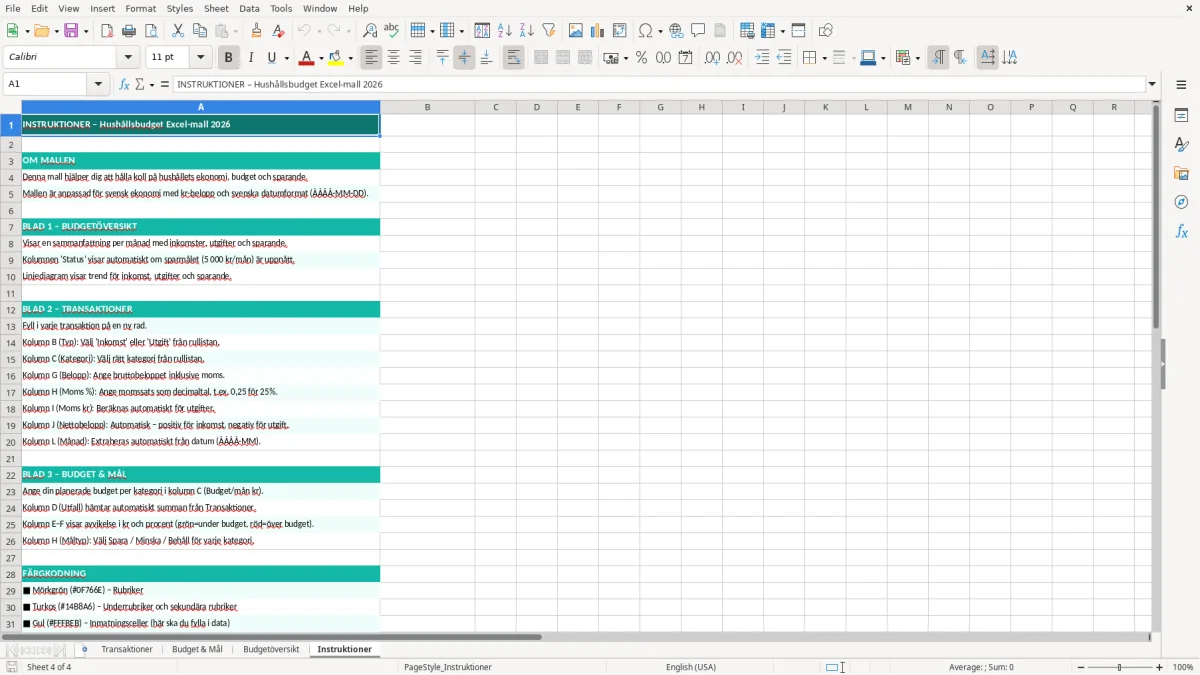
Task: Toggle Italic formatting
Action: coord(251,58)
